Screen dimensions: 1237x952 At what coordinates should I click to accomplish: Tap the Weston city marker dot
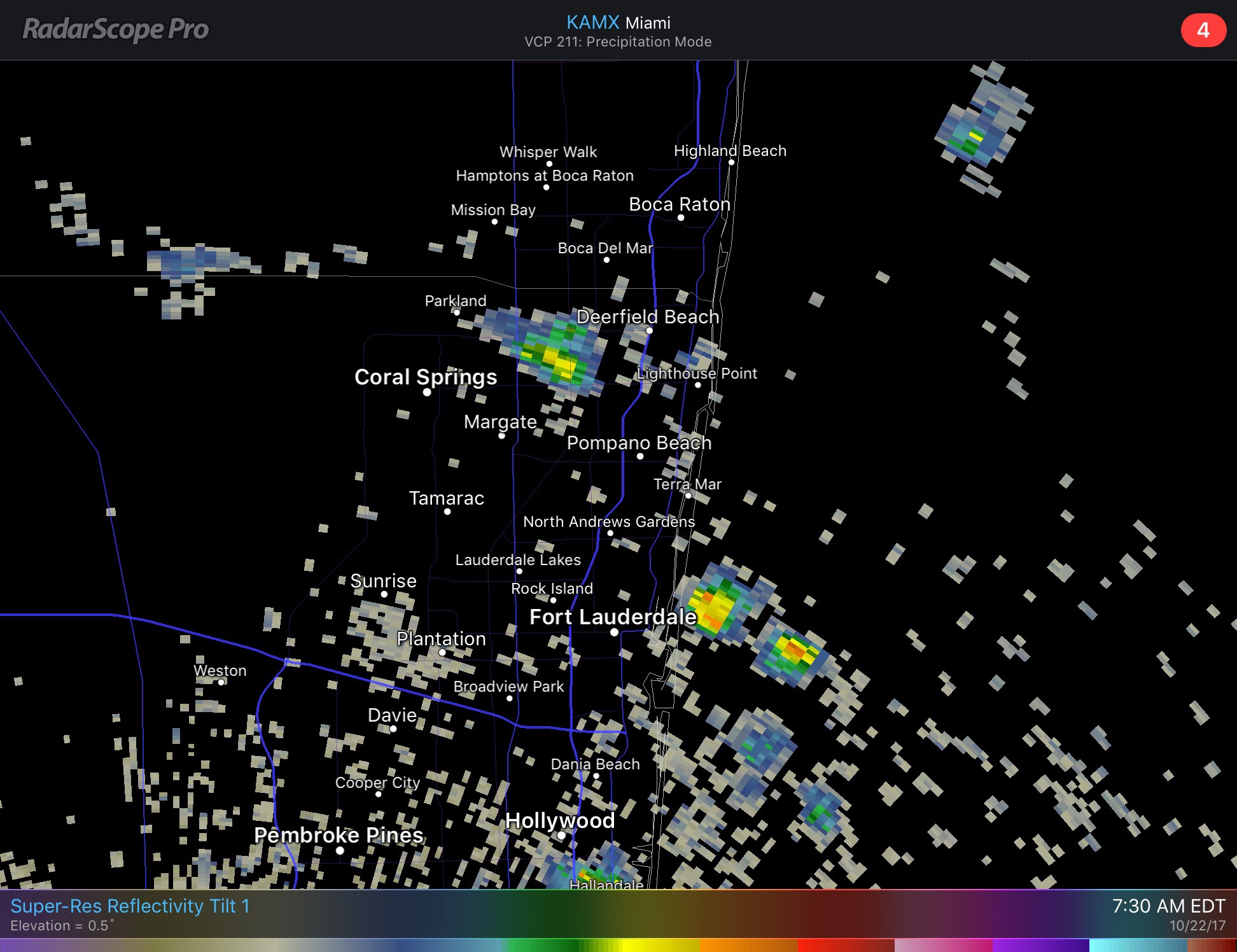point(221,682)
